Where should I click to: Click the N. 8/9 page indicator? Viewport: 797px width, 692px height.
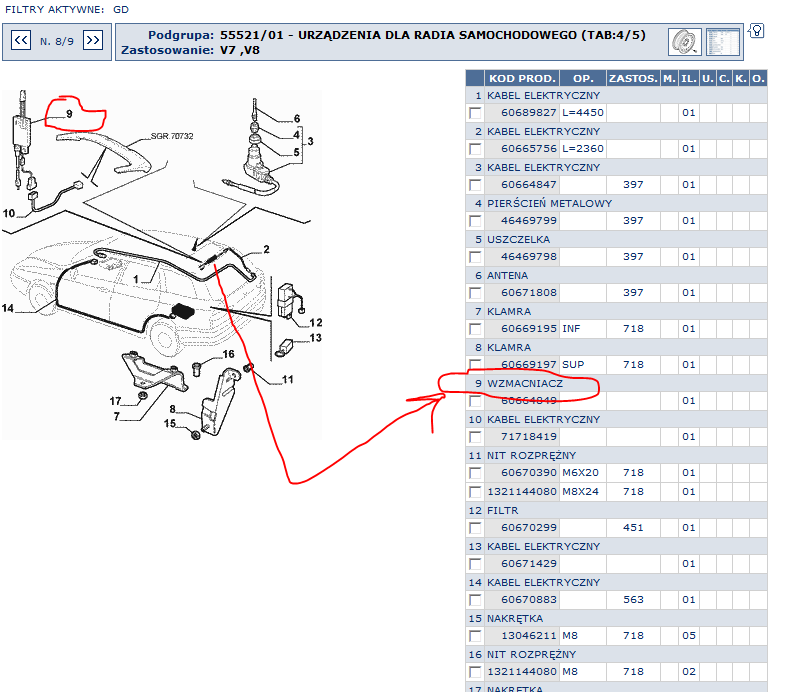pyautogui.click(x=57, y=42)
